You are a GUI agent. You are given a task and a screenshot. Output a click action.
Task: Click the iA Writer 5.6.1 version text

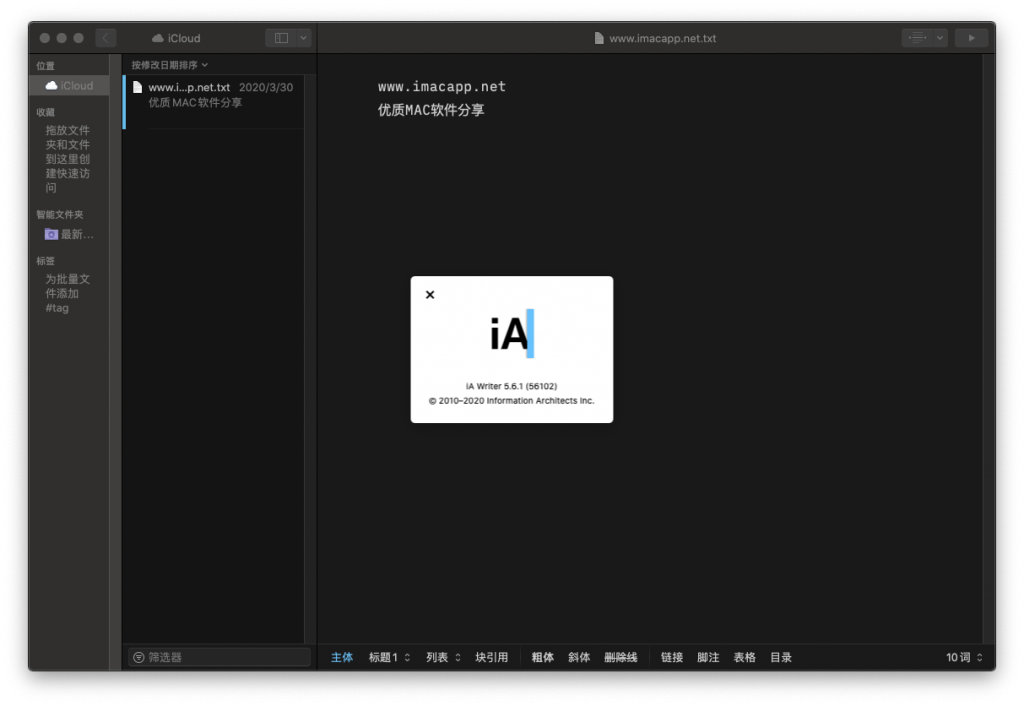point(511,386)
